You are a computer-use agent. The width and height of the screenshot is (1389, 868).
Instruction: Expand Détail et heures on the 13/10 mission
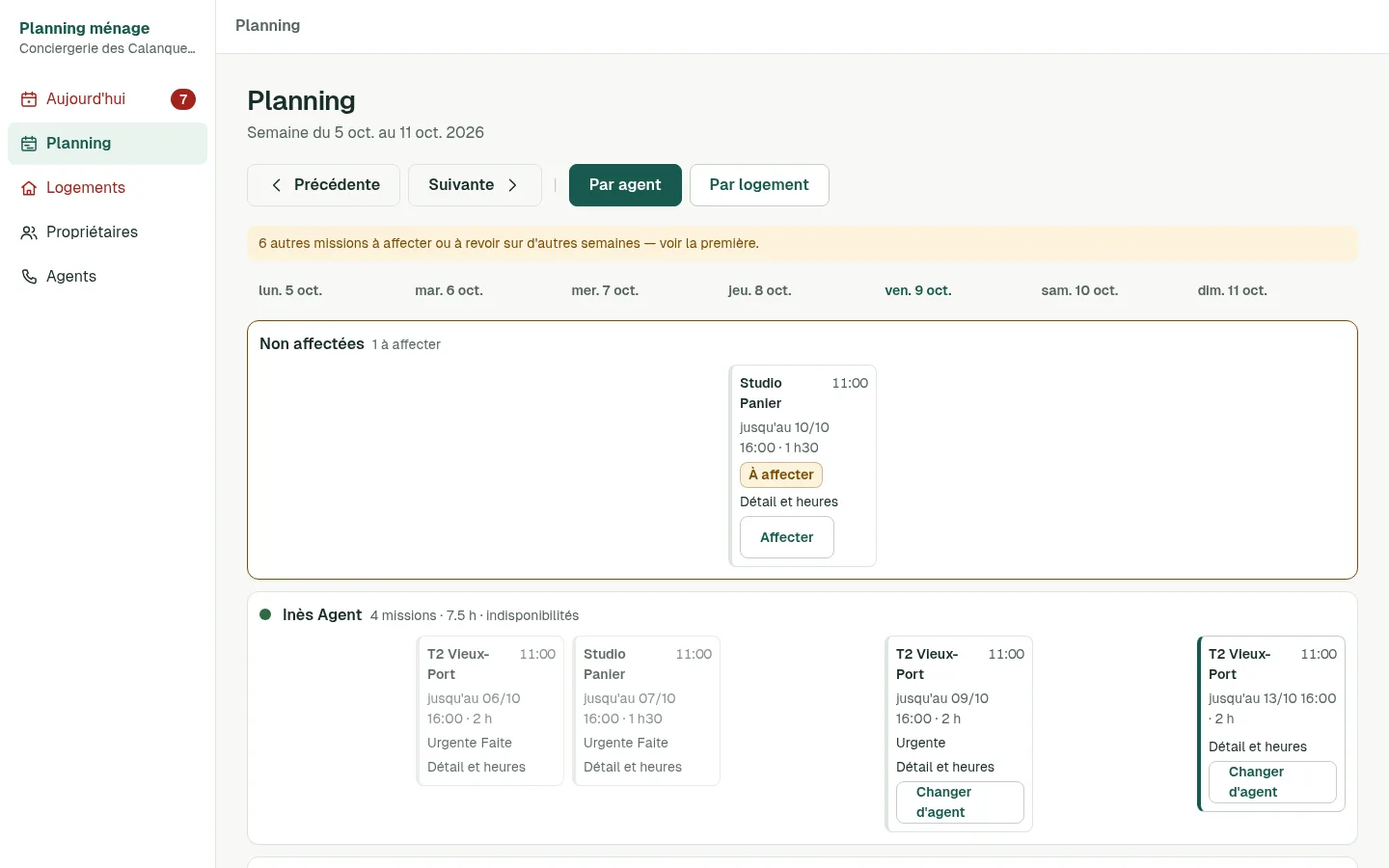click(x=1258, y=746)
